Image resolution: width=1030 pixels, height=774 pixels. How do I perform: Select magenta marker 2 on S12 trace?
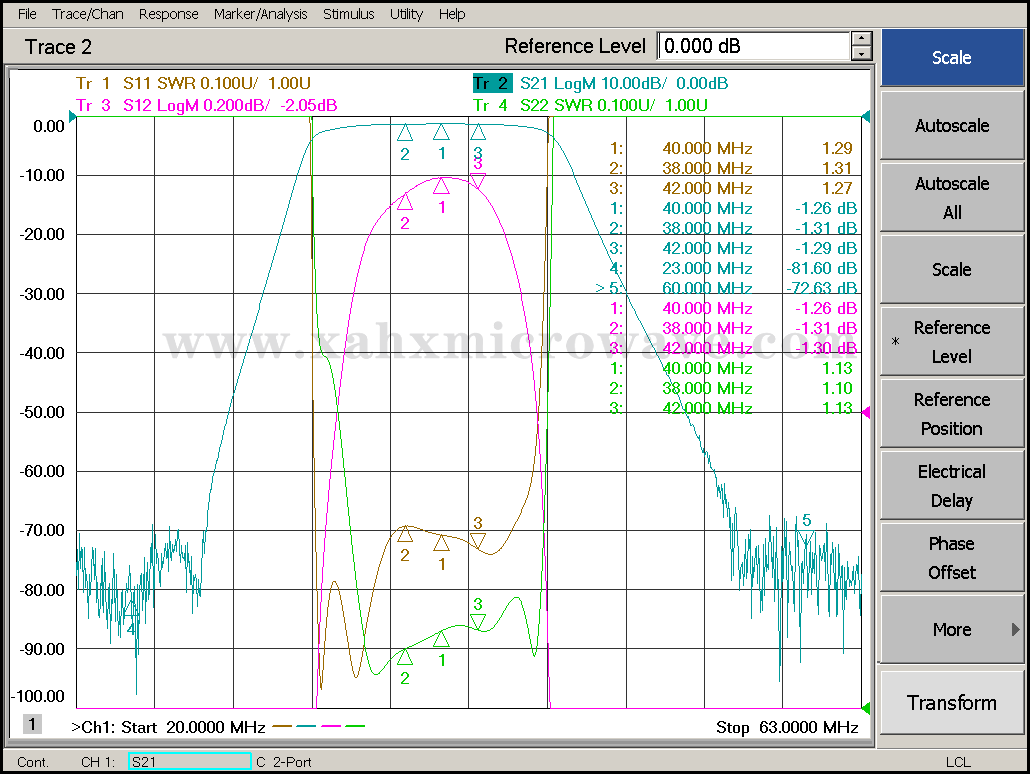(405, 202)
